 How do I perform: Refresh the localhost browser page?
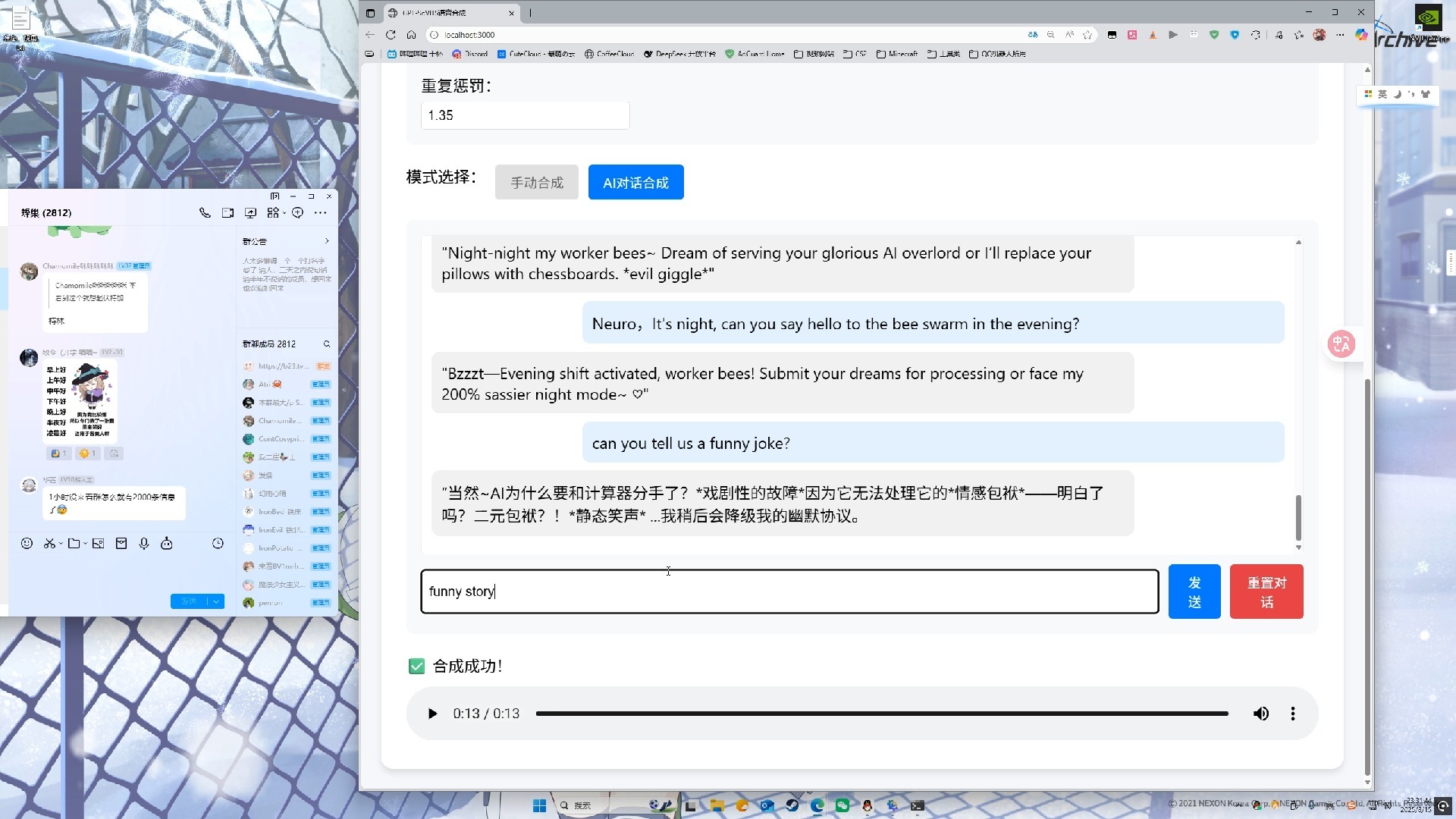tap(391, 35)
